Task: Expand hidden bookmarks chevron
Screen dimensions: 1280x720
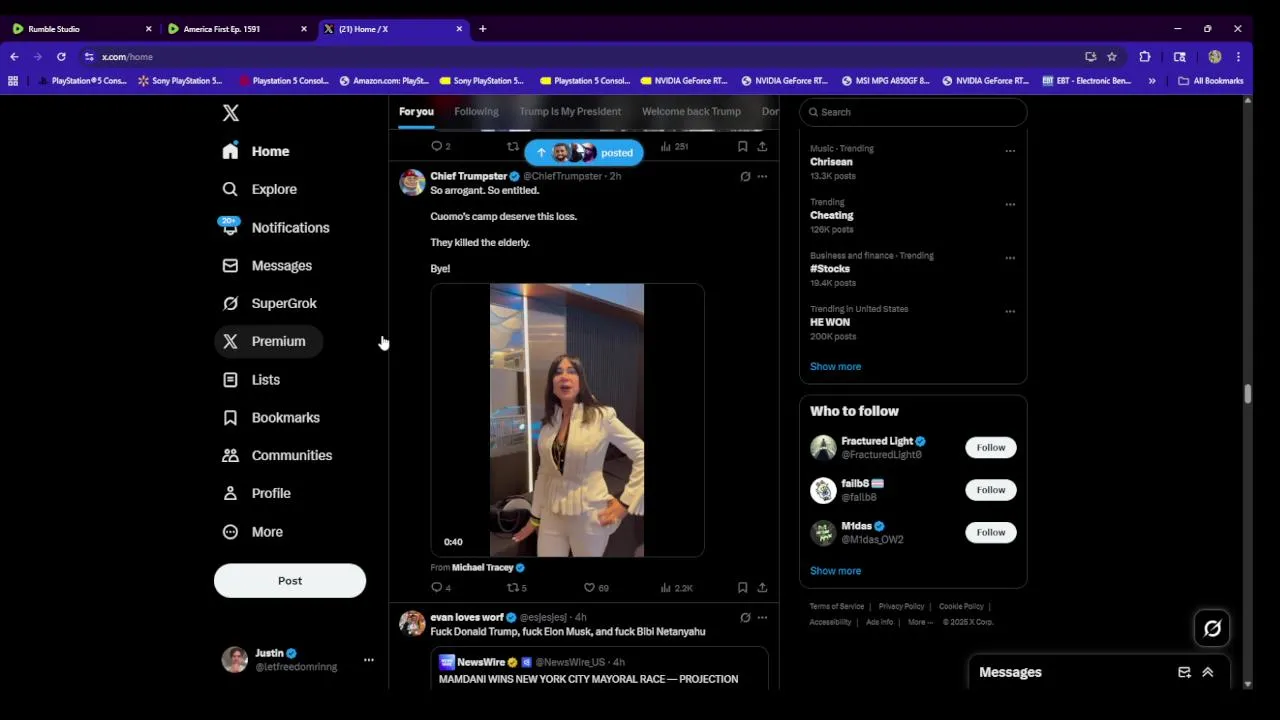Action: click(x=1152, y=81)
